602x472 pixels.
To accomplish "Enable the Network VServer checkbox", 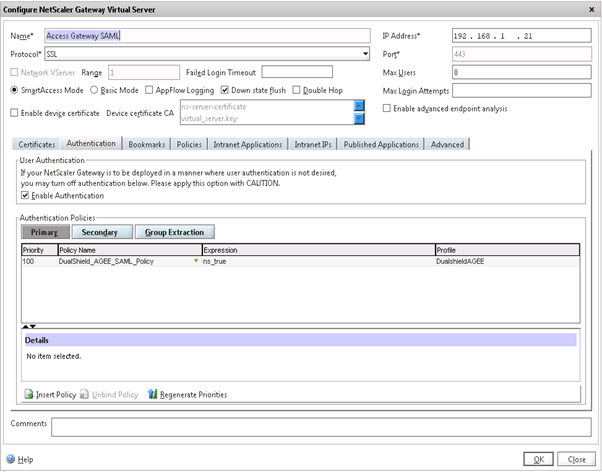I will (x=12, y=72).
